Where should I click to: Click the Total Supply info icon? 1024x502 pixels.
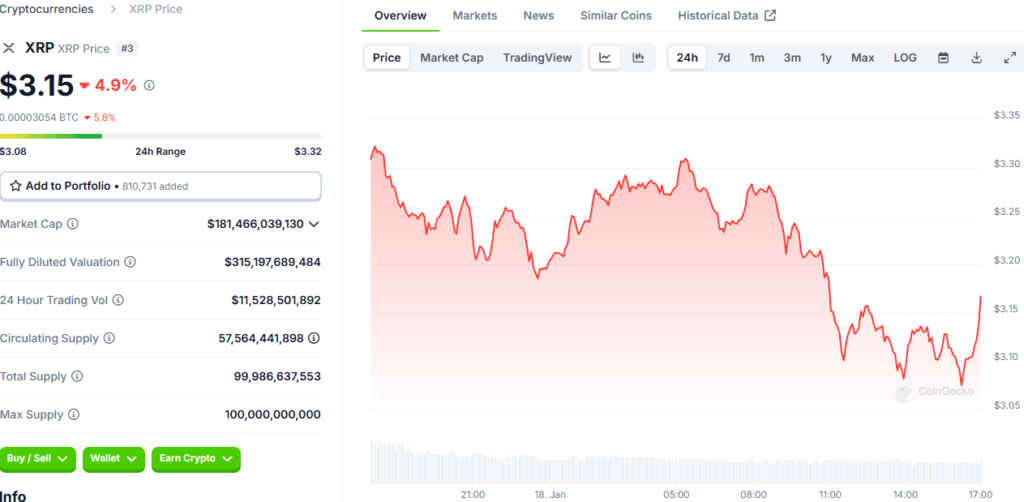pyautogui.click(x=77, y=376)
